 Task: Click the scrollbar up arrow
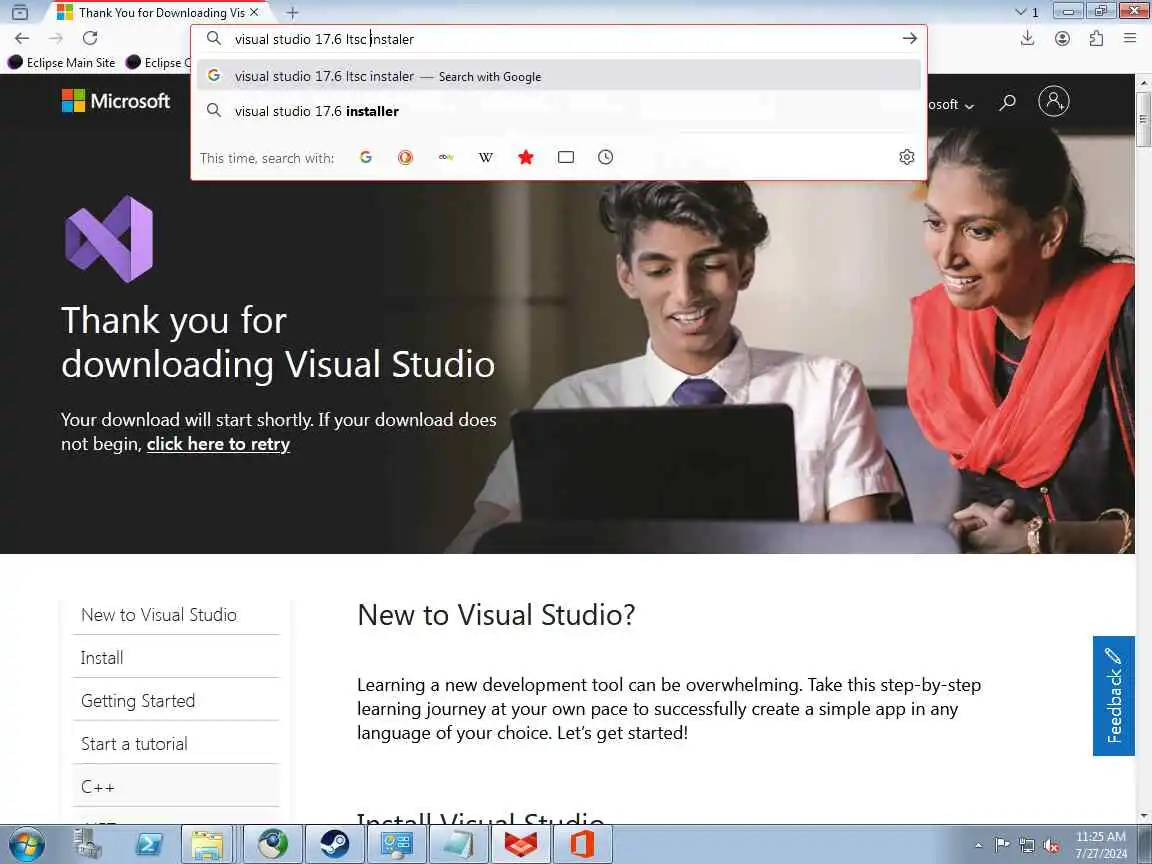(1144, 81)
